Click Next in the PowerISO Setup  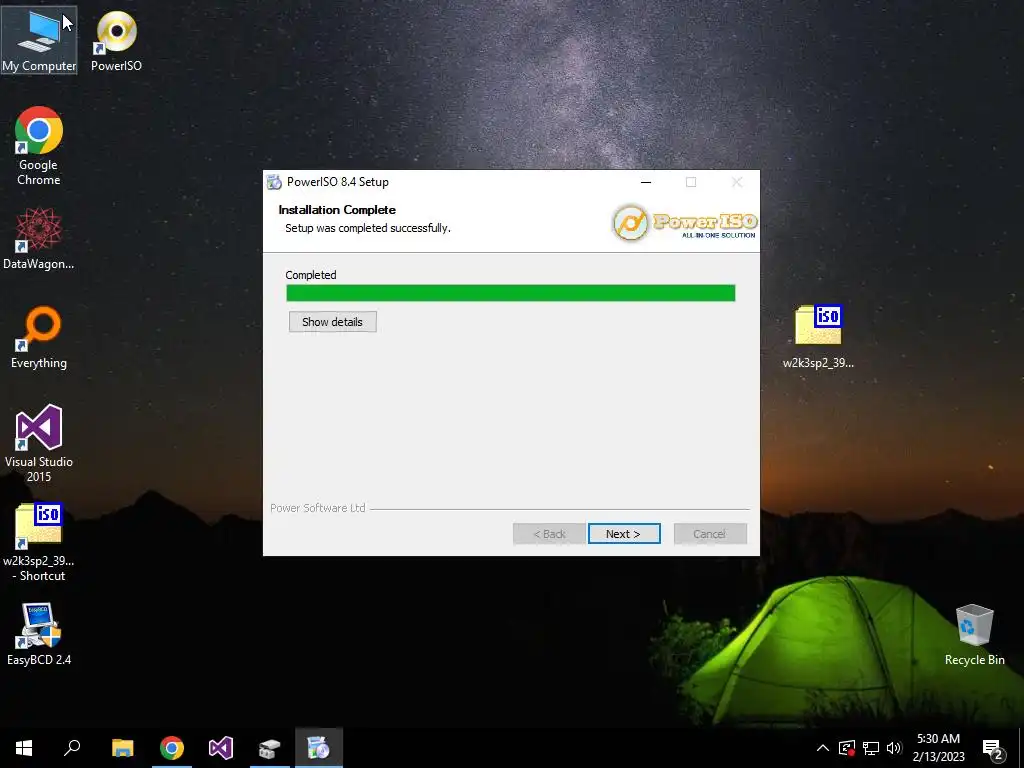click(624, 534)
